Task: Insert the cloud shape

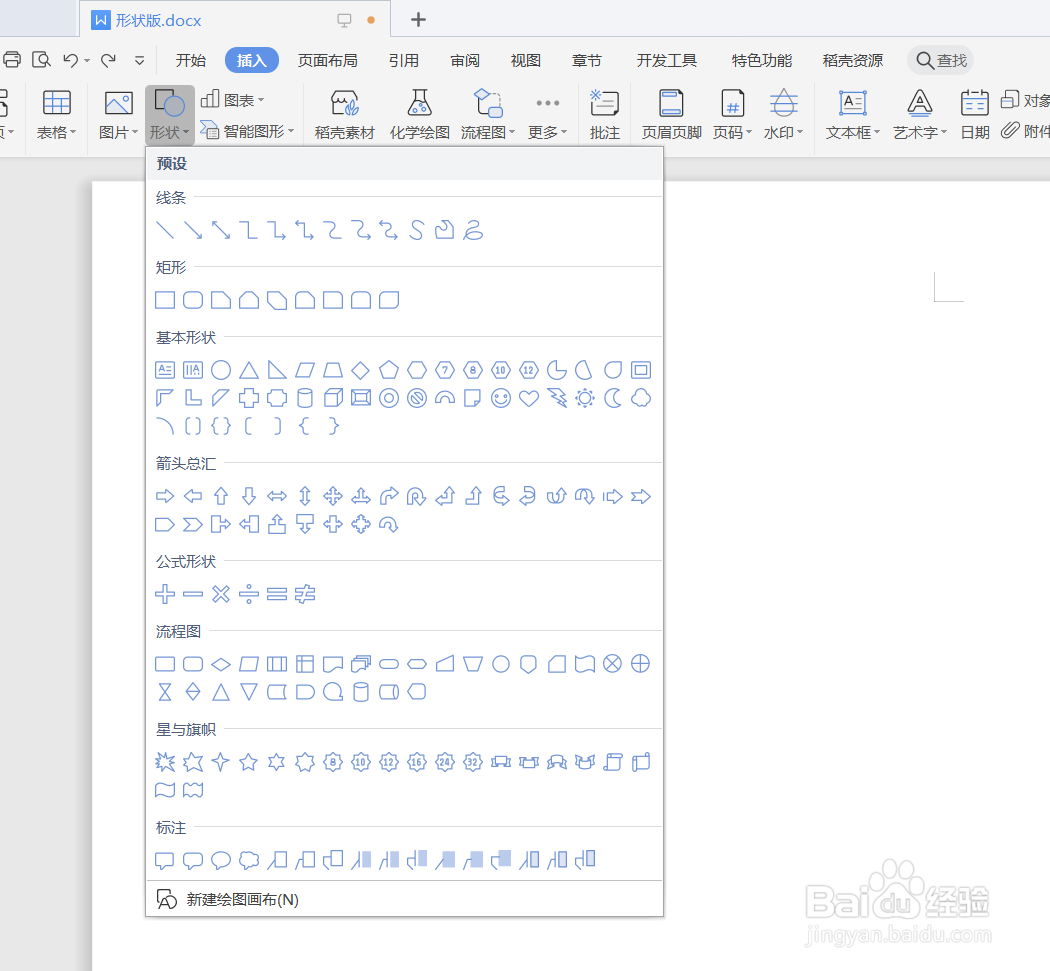Action: [641, 398]
